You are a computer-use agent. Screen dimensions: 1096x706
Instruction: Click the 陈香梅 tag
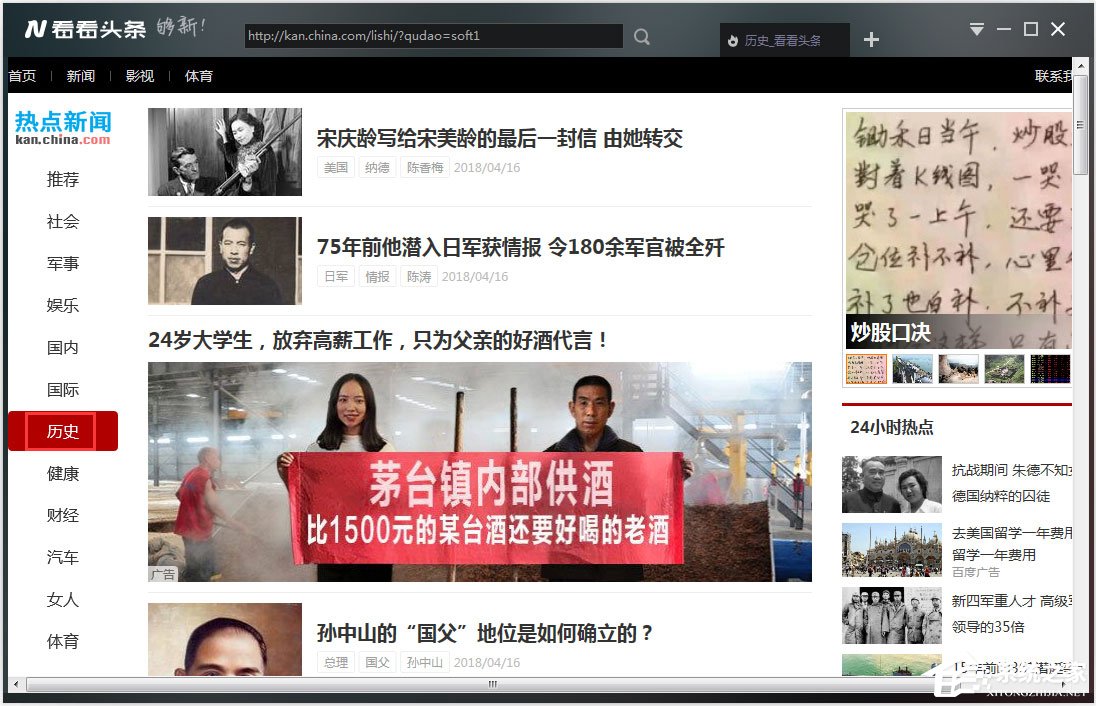tap(424, 168)
